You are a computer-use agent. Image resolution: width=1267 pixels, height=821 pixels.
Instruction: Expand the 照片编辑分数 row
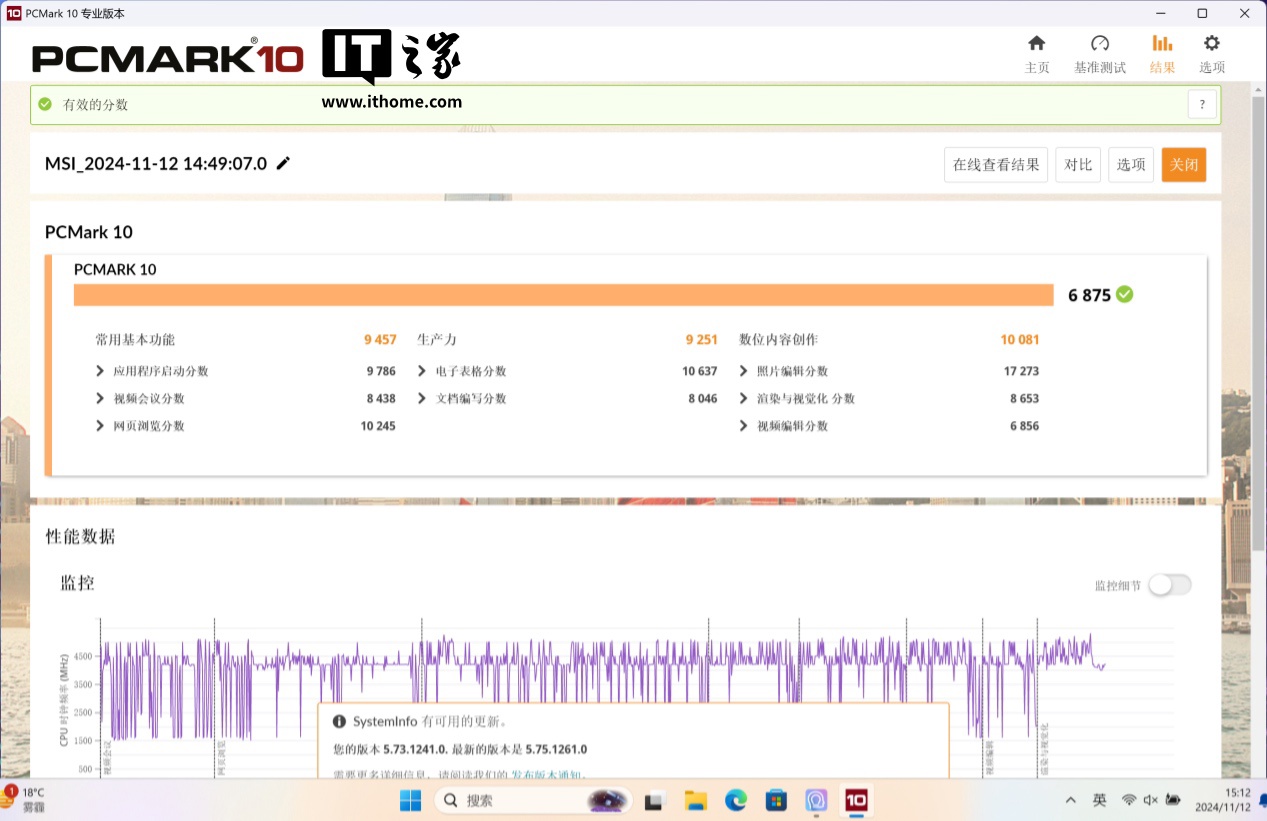coord(744,371)
